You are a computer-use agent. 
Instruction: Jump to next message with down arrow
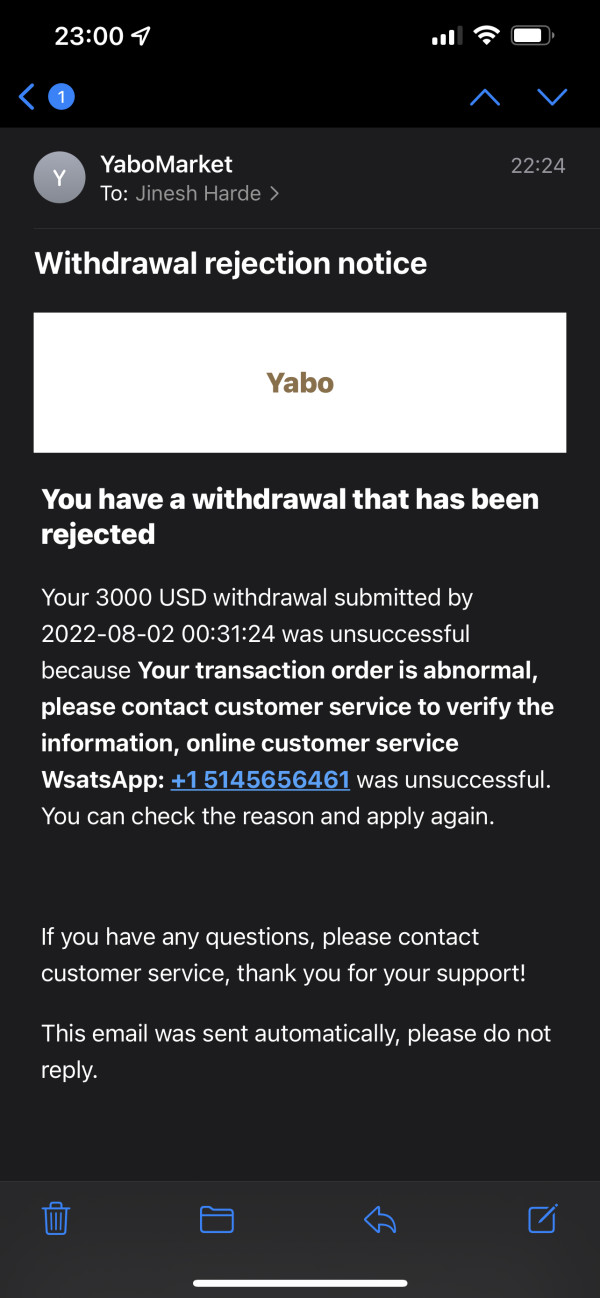[x=552, y=97]
